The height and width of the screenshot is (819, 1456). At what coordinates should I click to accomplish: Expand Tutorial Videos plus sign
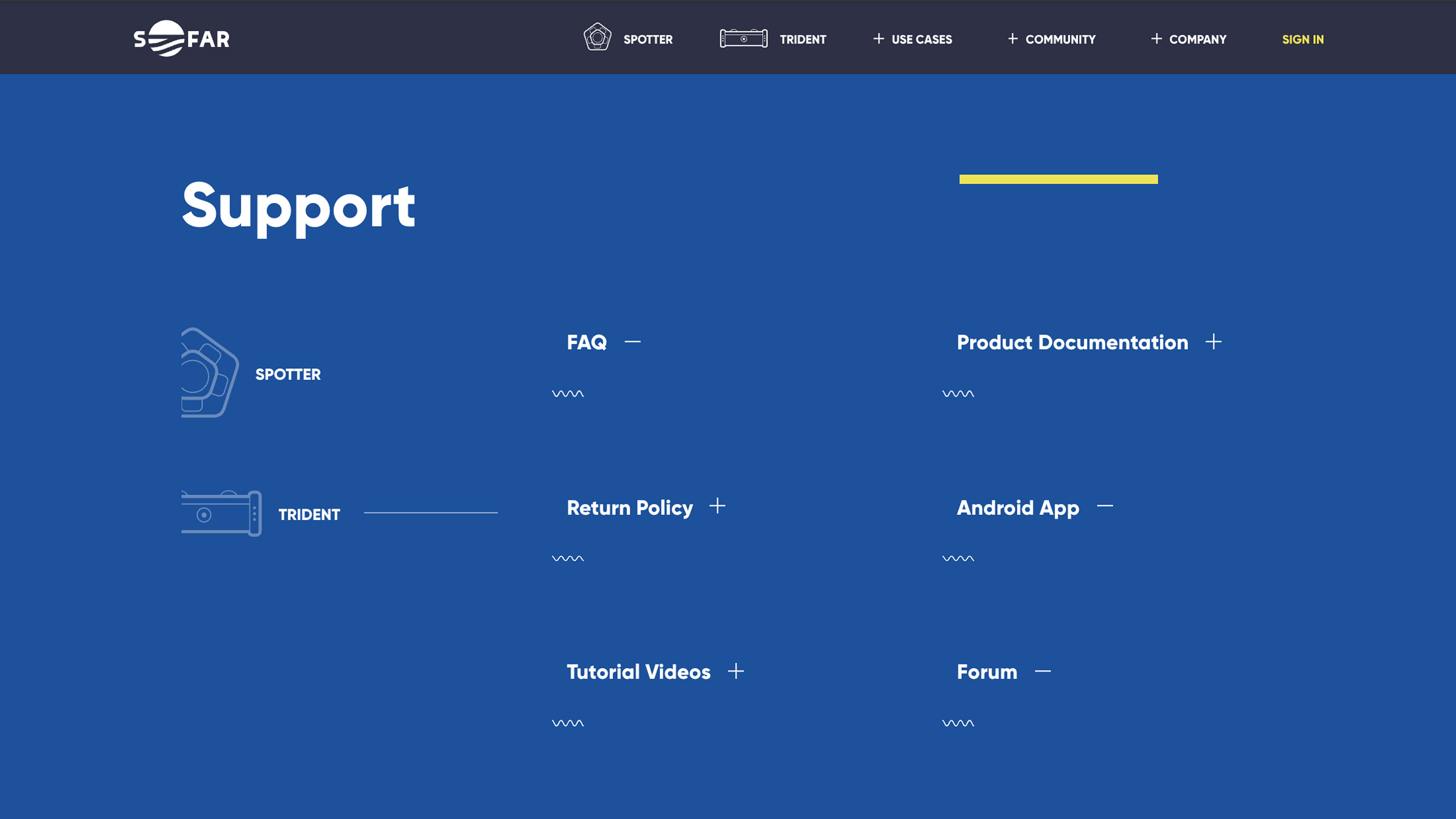tap(735, 672)
